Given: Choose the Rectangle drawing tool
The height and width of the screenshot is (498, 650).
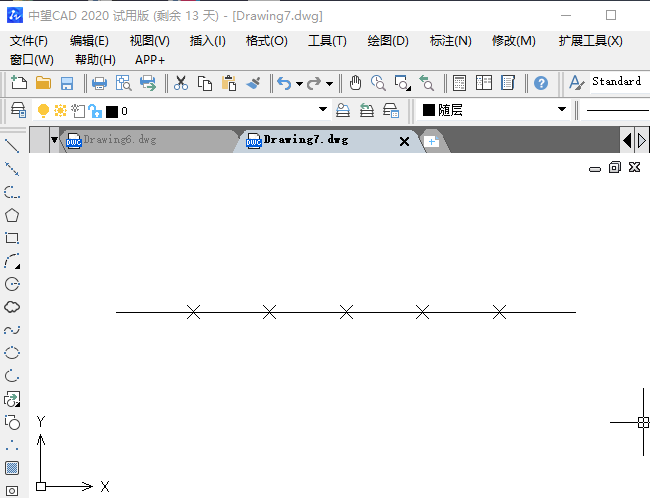Looking at the screenshot, I should [12, 238].
